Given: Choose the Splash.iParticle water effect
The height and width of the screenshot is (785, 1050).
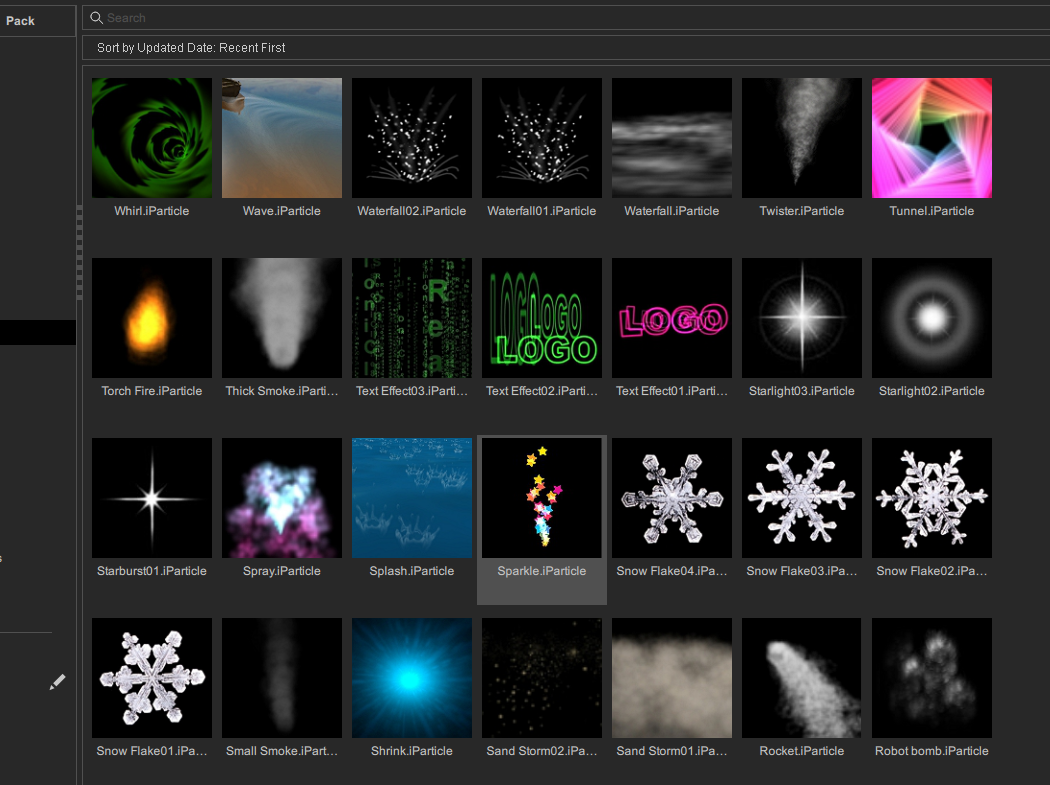Looking at the screenshot, I should [412, 498].
